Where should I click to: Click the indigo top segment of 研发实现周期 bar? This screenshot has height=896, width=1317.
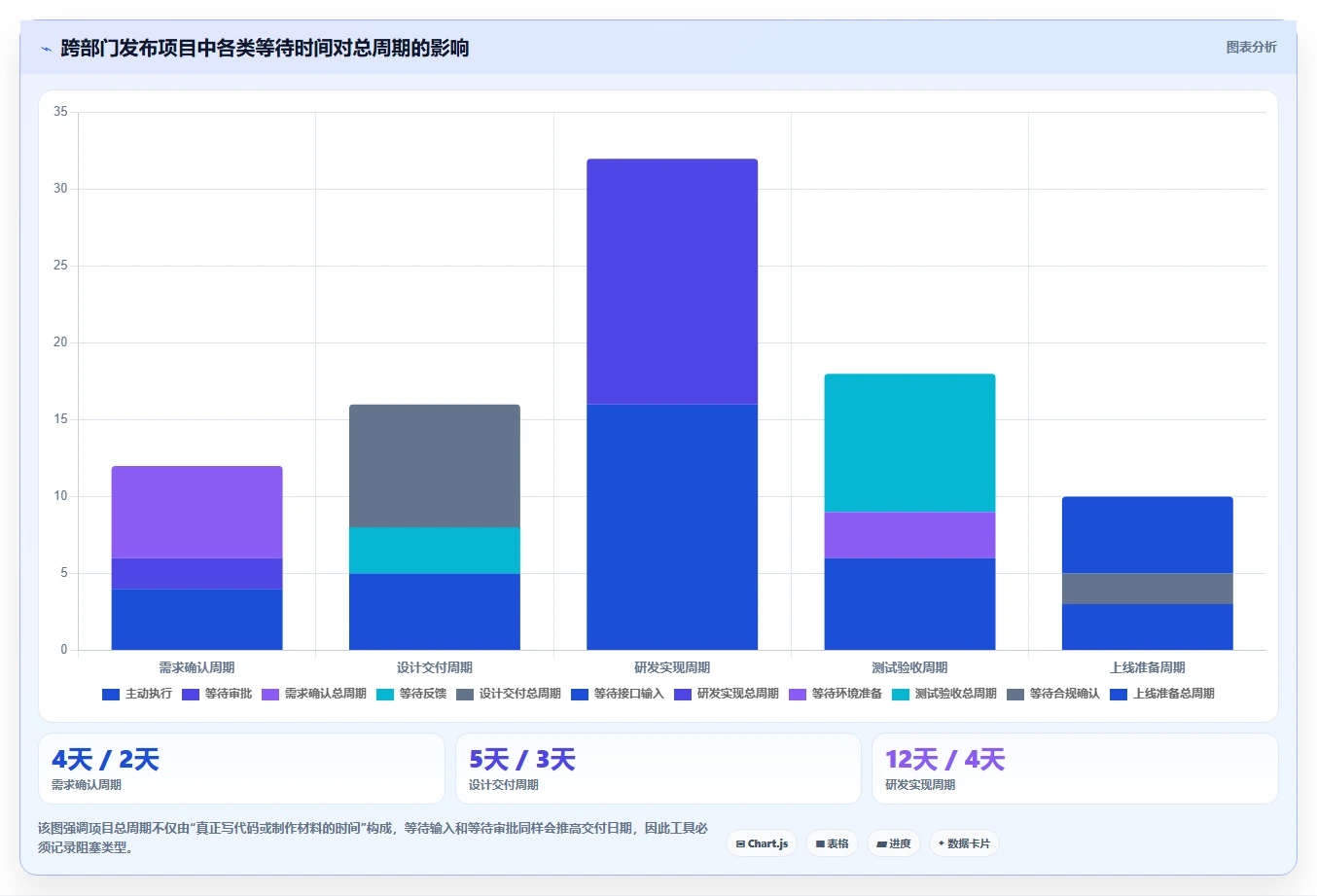pyautogui.click(x=672, y=281)
